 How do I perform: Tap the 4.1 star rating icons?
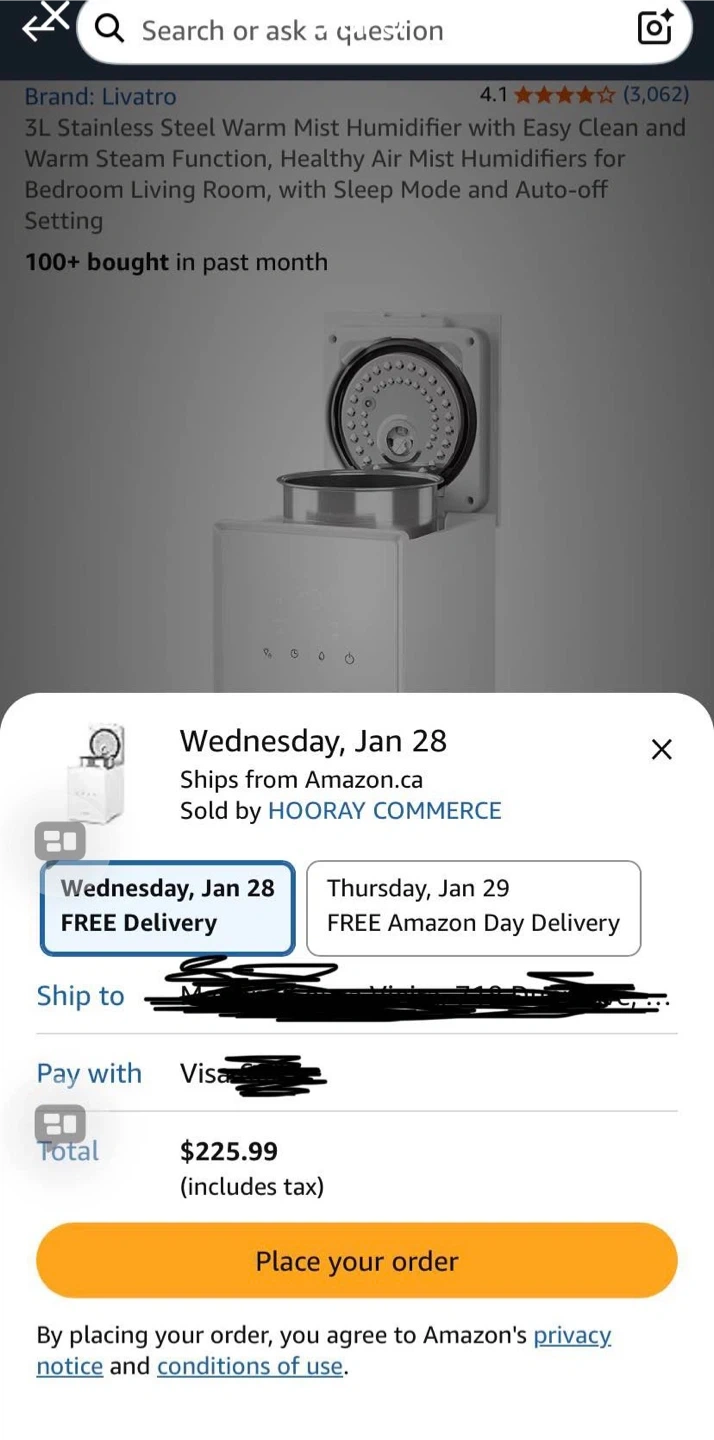pos(565,96)
